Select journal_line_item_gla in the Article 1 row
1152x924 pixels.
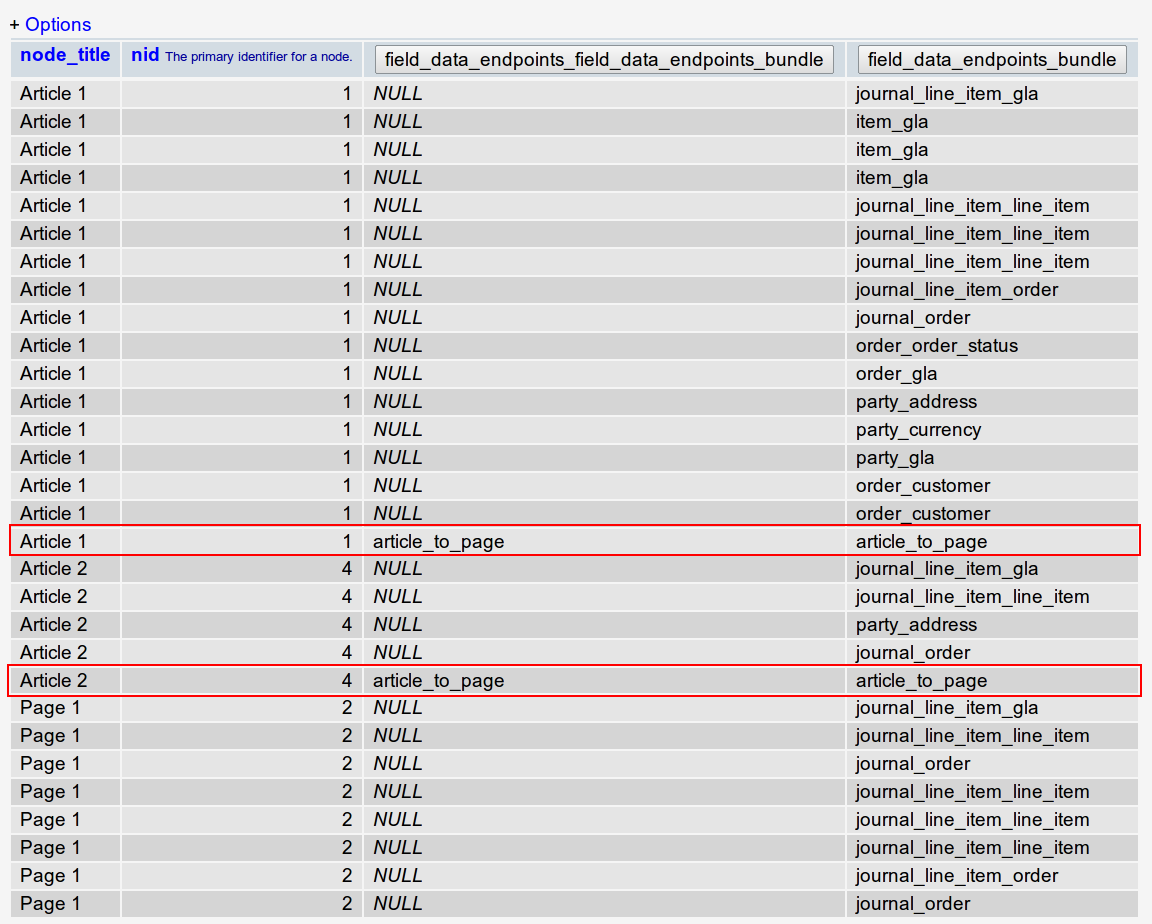(x=946, y=94)
